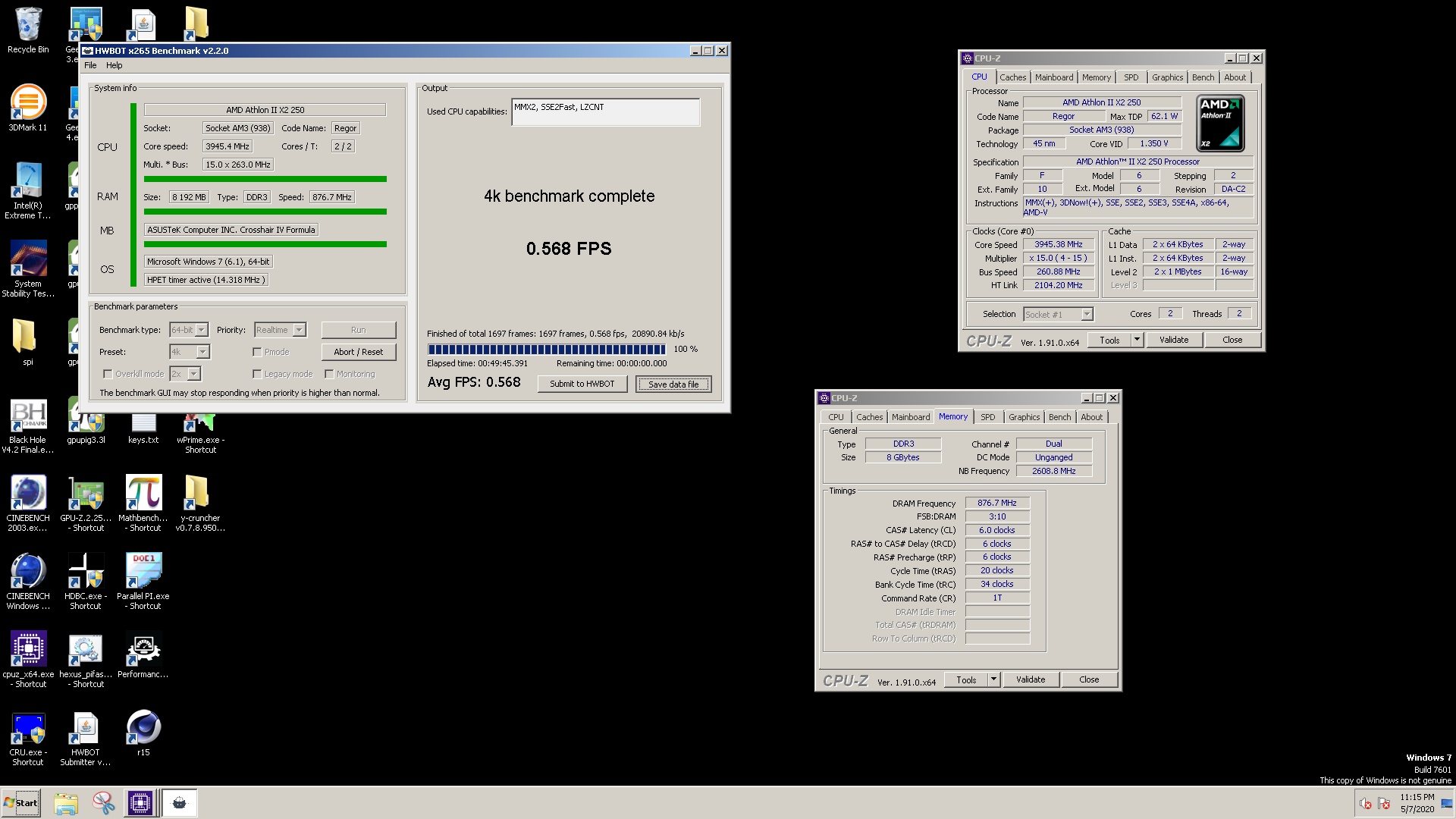The image size is (1456, 819).
Task: Click the Snipping Tool taskbar icon
Action: tap(103, 803)
